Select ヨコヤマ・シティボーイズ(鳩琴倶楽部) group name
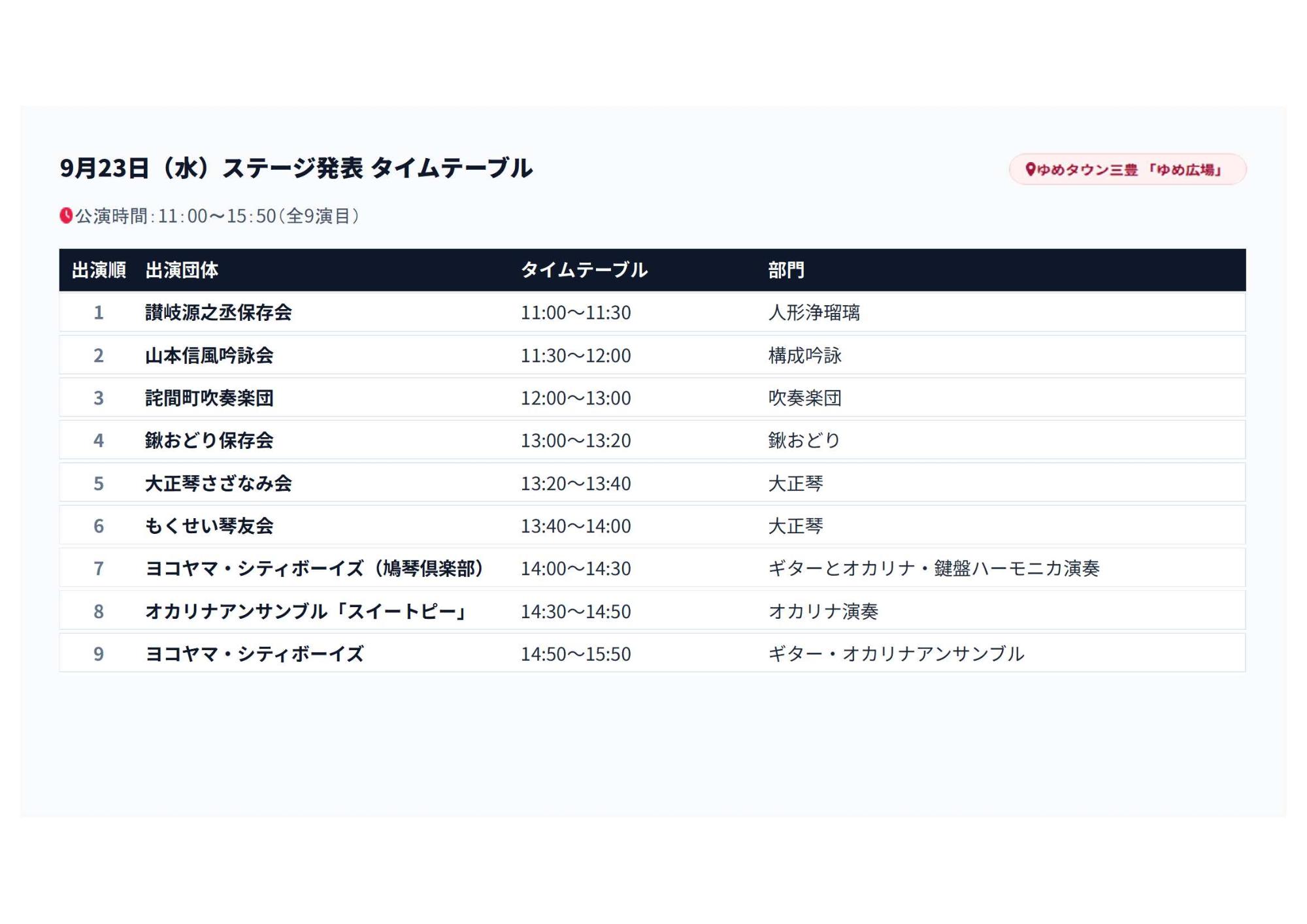The width and height of the screenshot is (1307, 924). tap(316, 569)
